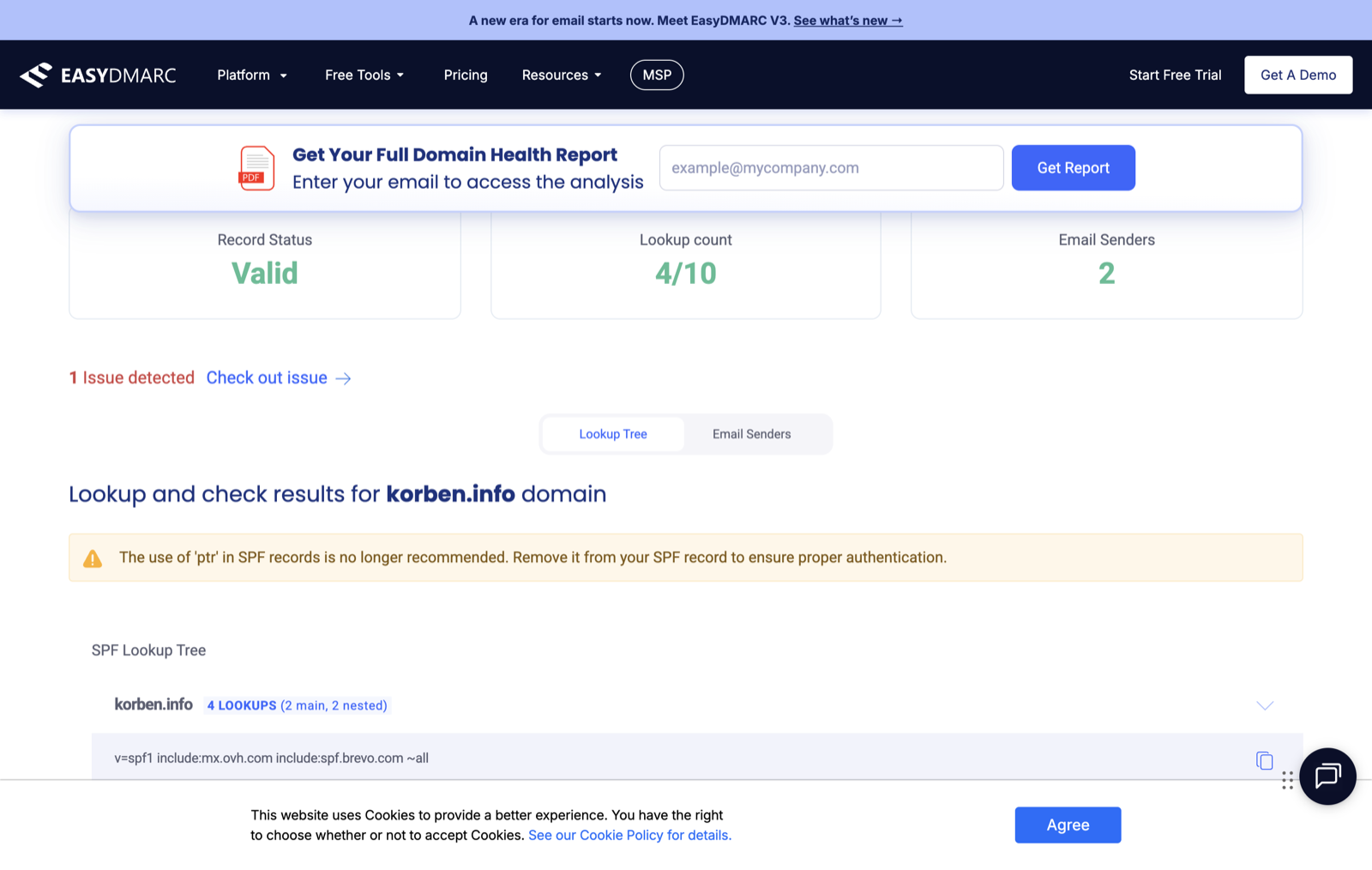Viewport: 1372px width, 870px height.
Task: Click the Email Senders count 2
Action: pyautogui.click(x=1107, y=274)
